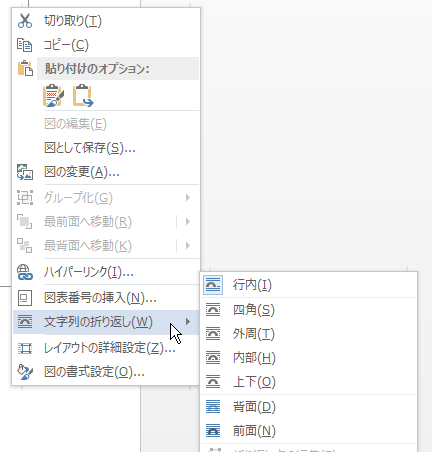
Task: Click the scissors cut icon
Action: 25,21
